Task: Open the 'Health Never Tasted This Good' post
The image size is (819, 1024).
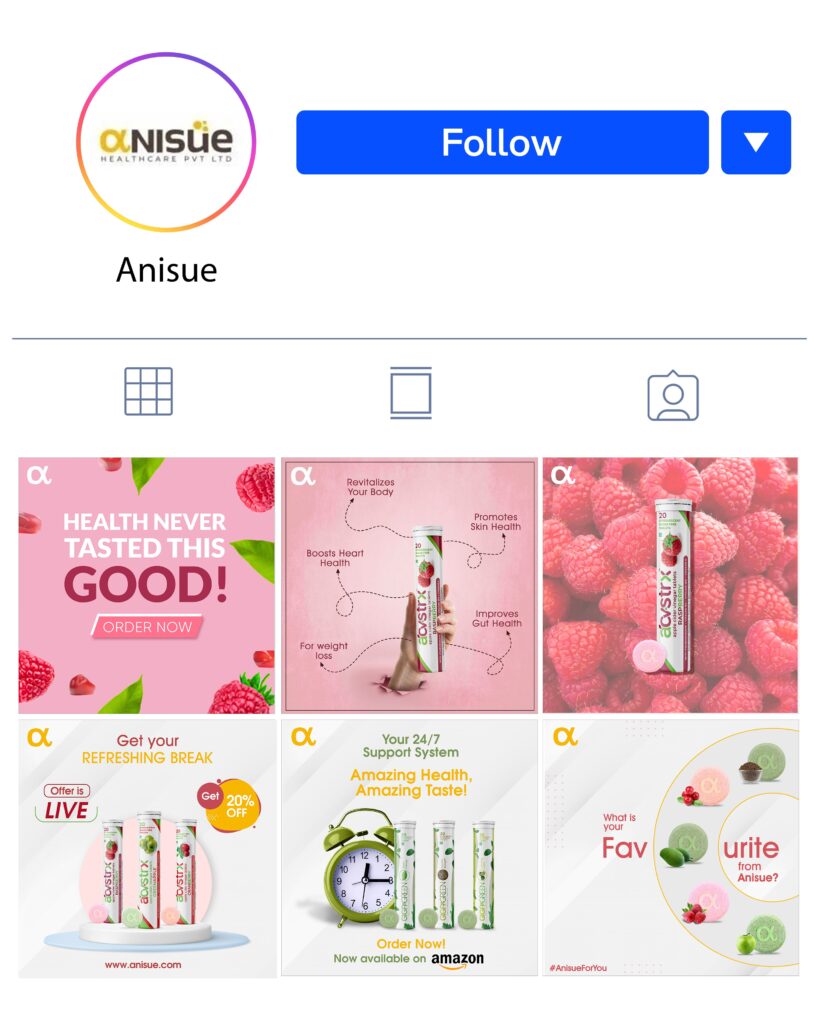Action: pos(146,585)
